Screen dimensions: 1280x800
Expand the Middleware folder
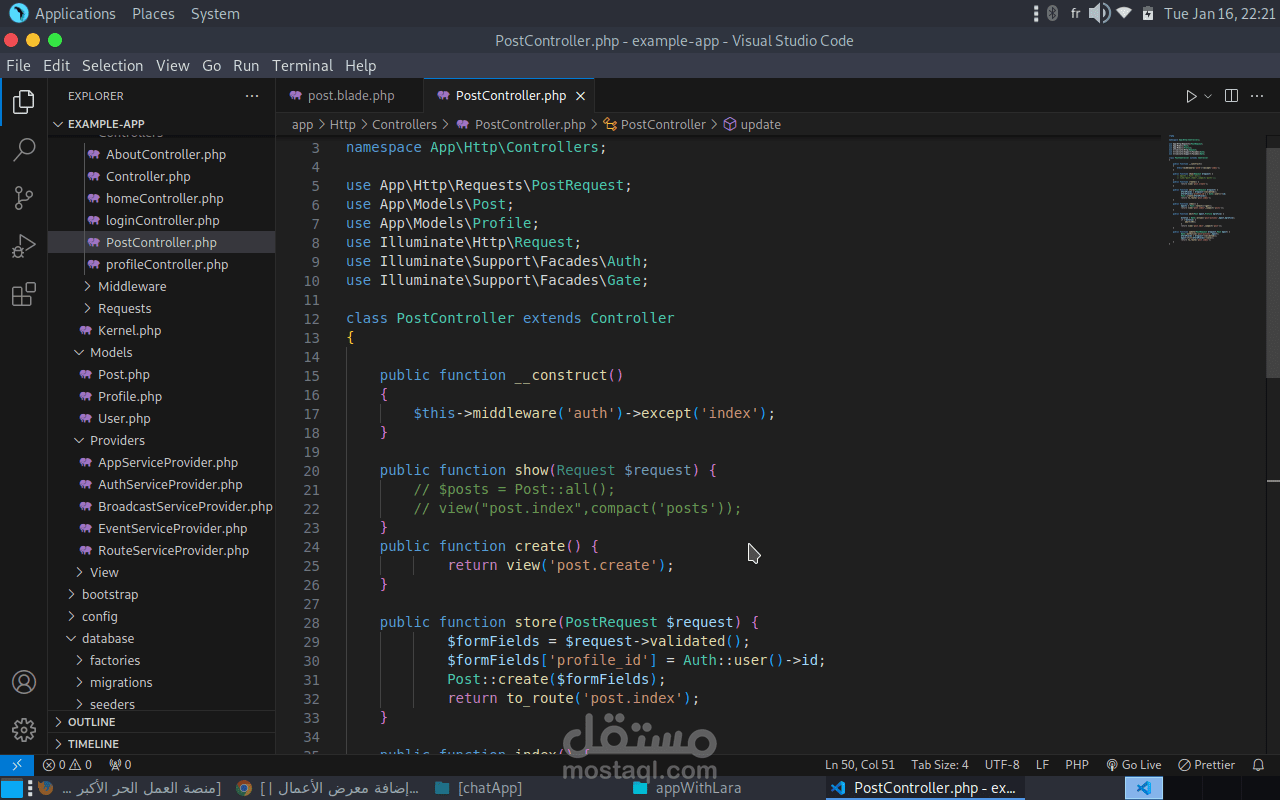click(x=131, y=286)
